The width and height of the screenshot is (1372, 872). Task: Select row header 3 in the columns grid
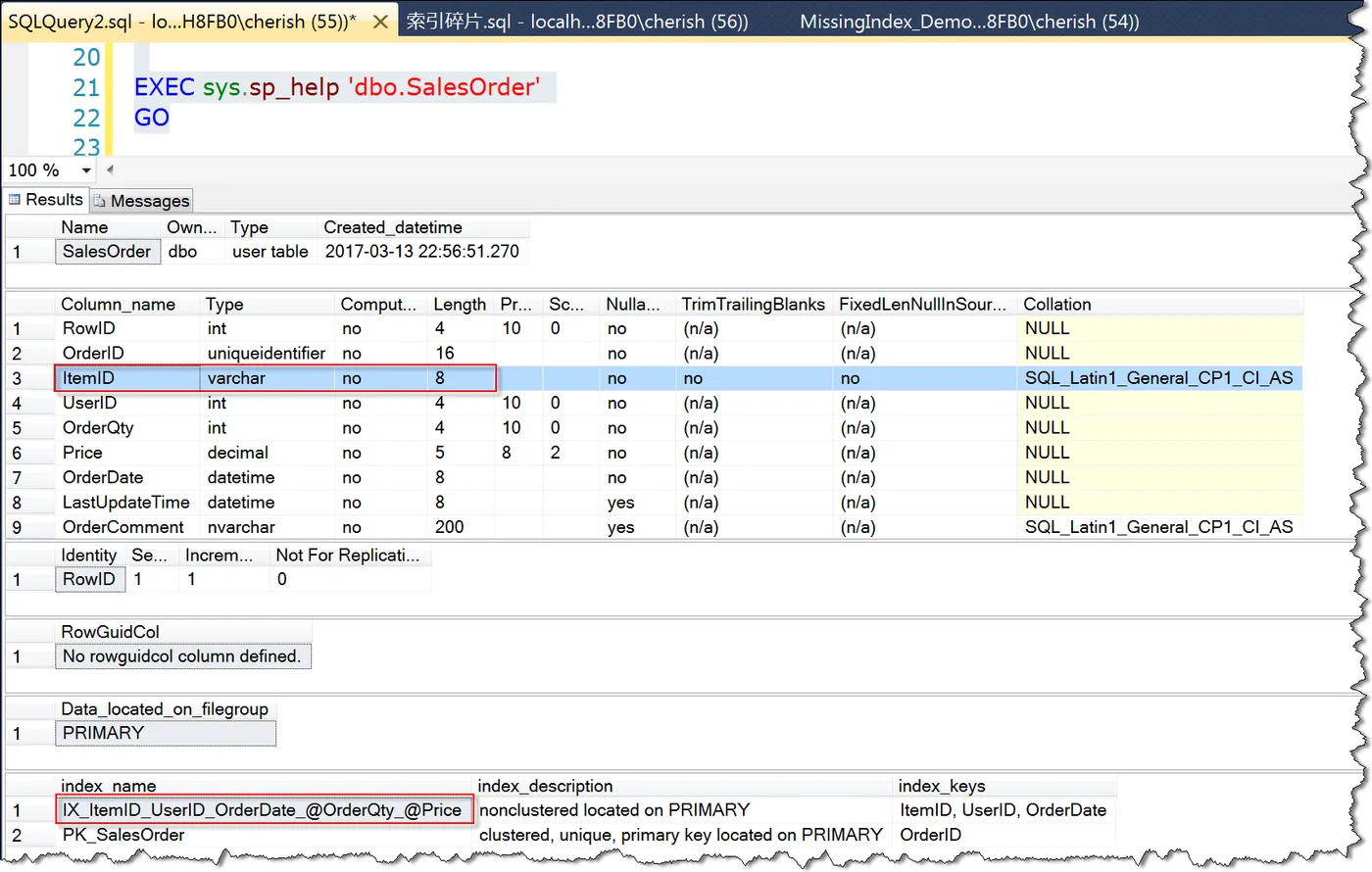point(29,378)
